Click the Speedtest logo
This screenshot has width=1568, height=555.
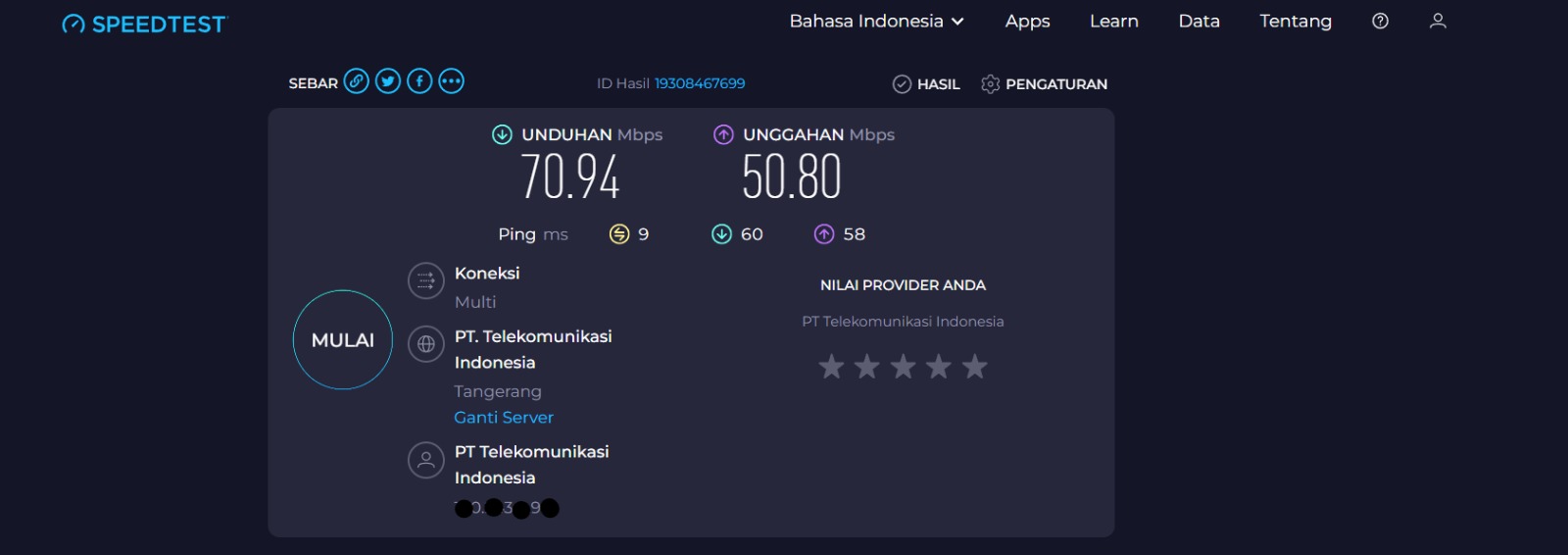(144, 24)
